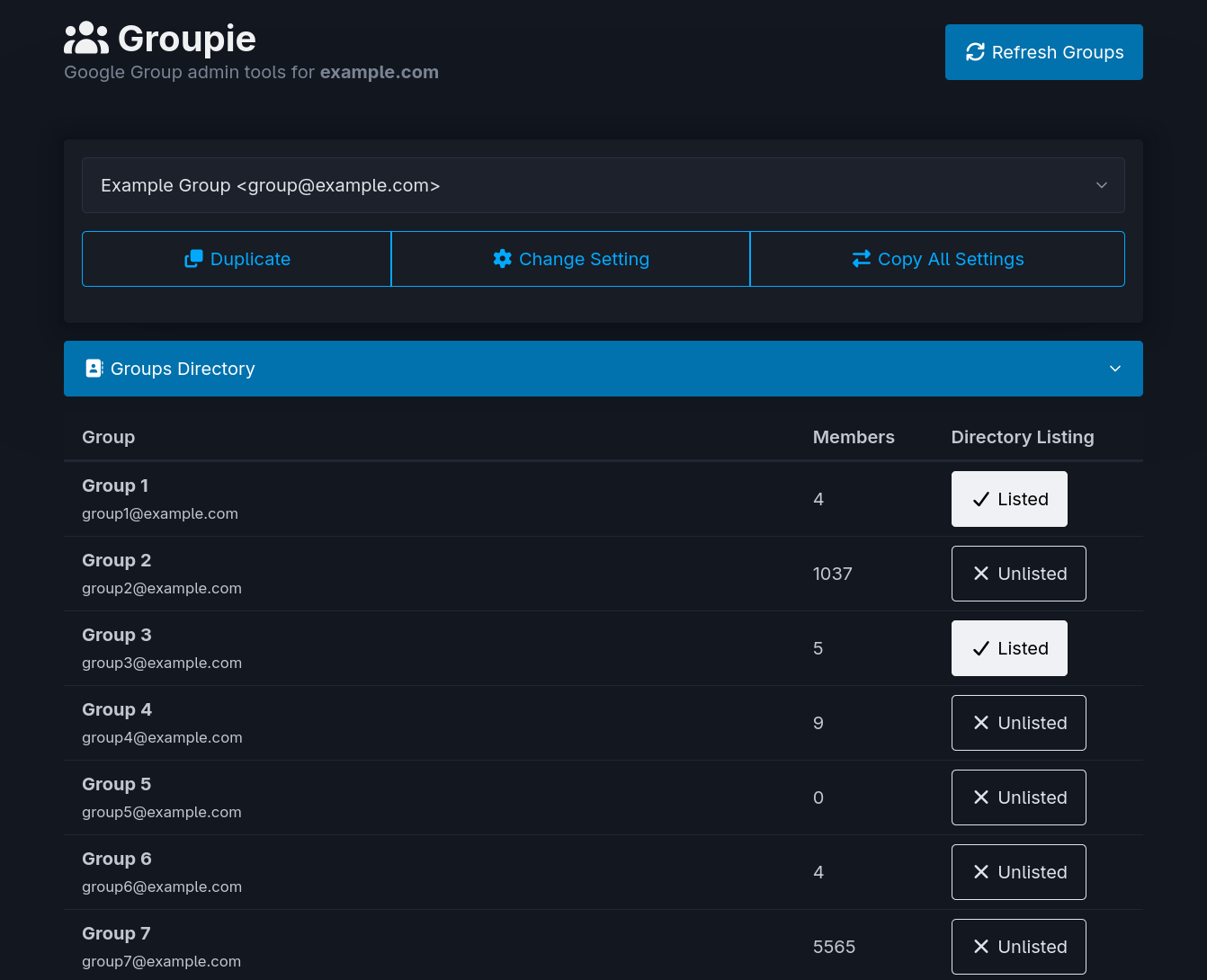Collapse the Groups Directory section
Image resolution: width=1207 pixels, height=980 pixels.
point(603,369)
